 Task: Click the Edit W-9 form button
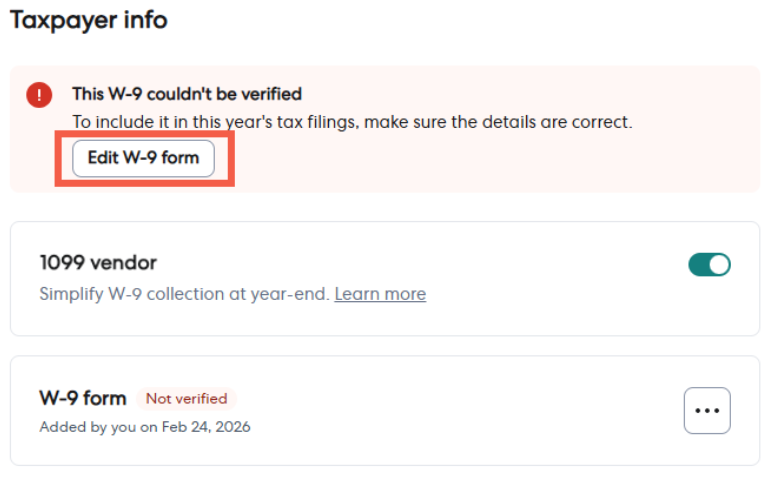143,158
